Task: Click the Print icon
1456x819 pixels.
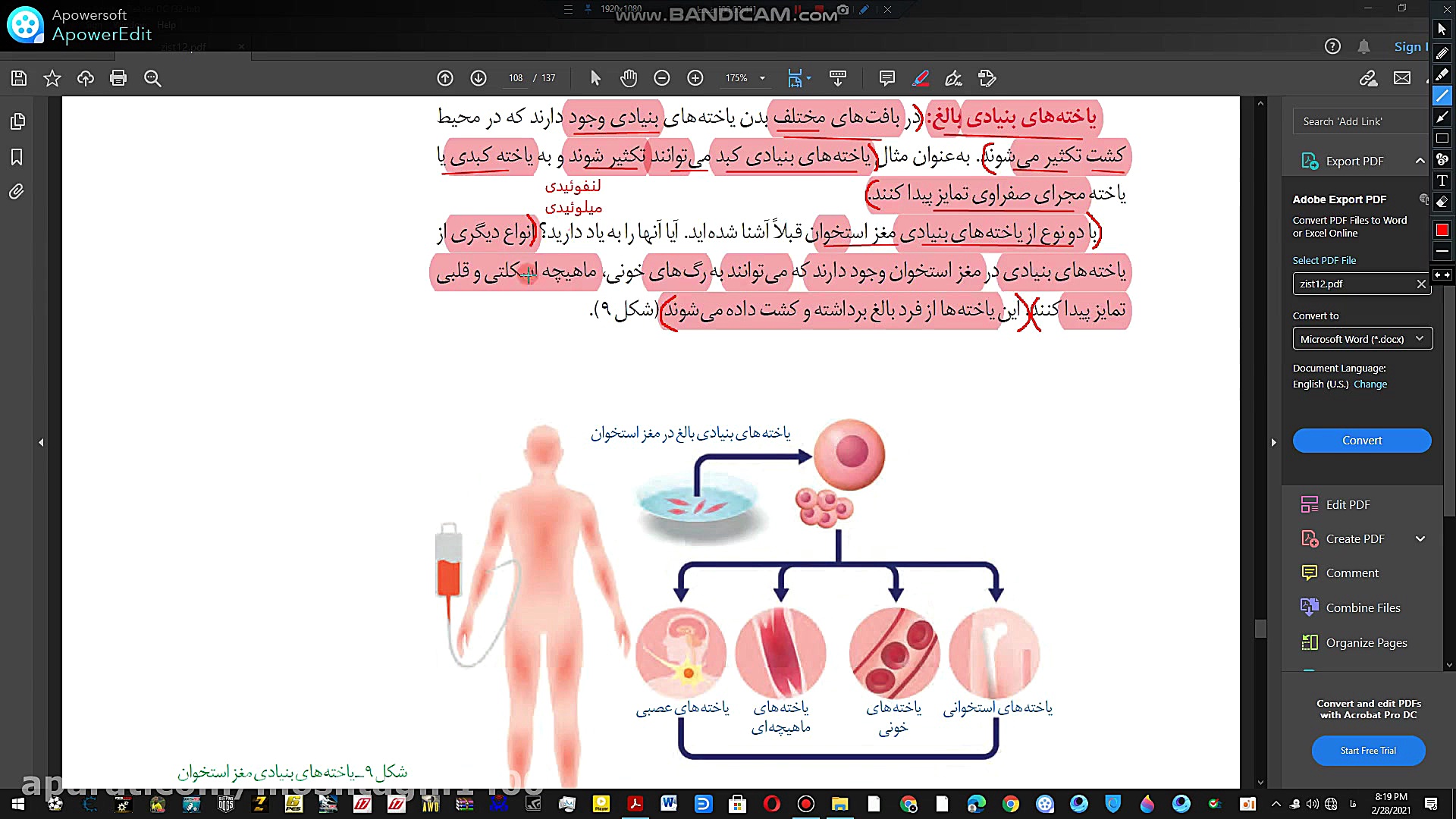Action: tap(118, 78)
